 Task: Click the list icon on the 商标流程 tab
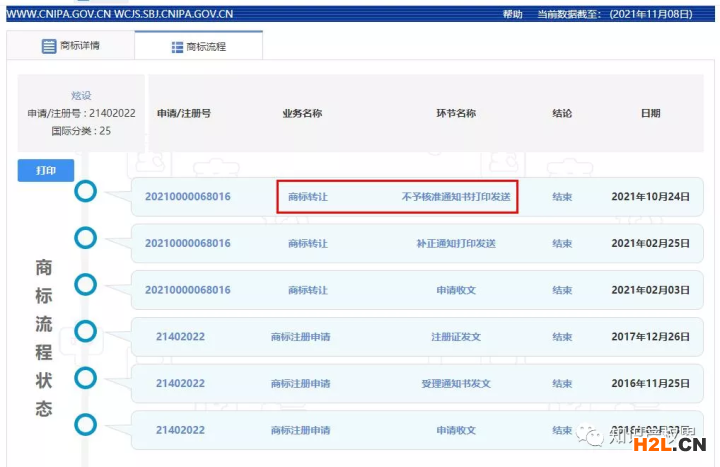pos(177,47)
